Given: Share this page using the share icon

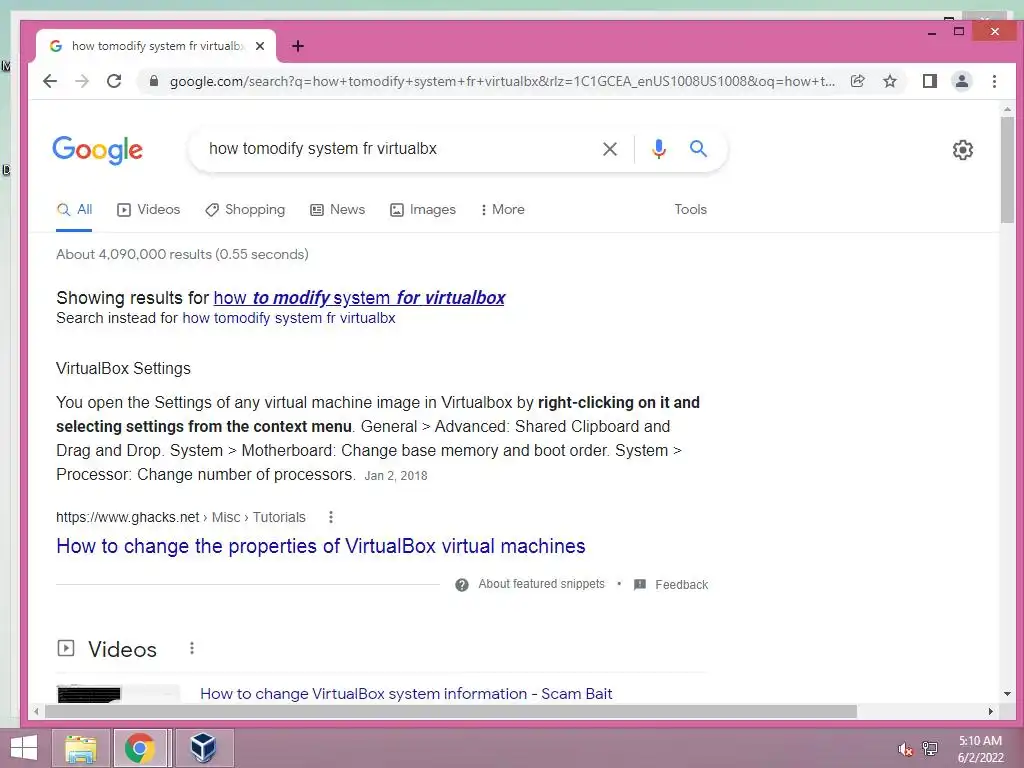Looking at the screenshot, I should coord(857,81).
